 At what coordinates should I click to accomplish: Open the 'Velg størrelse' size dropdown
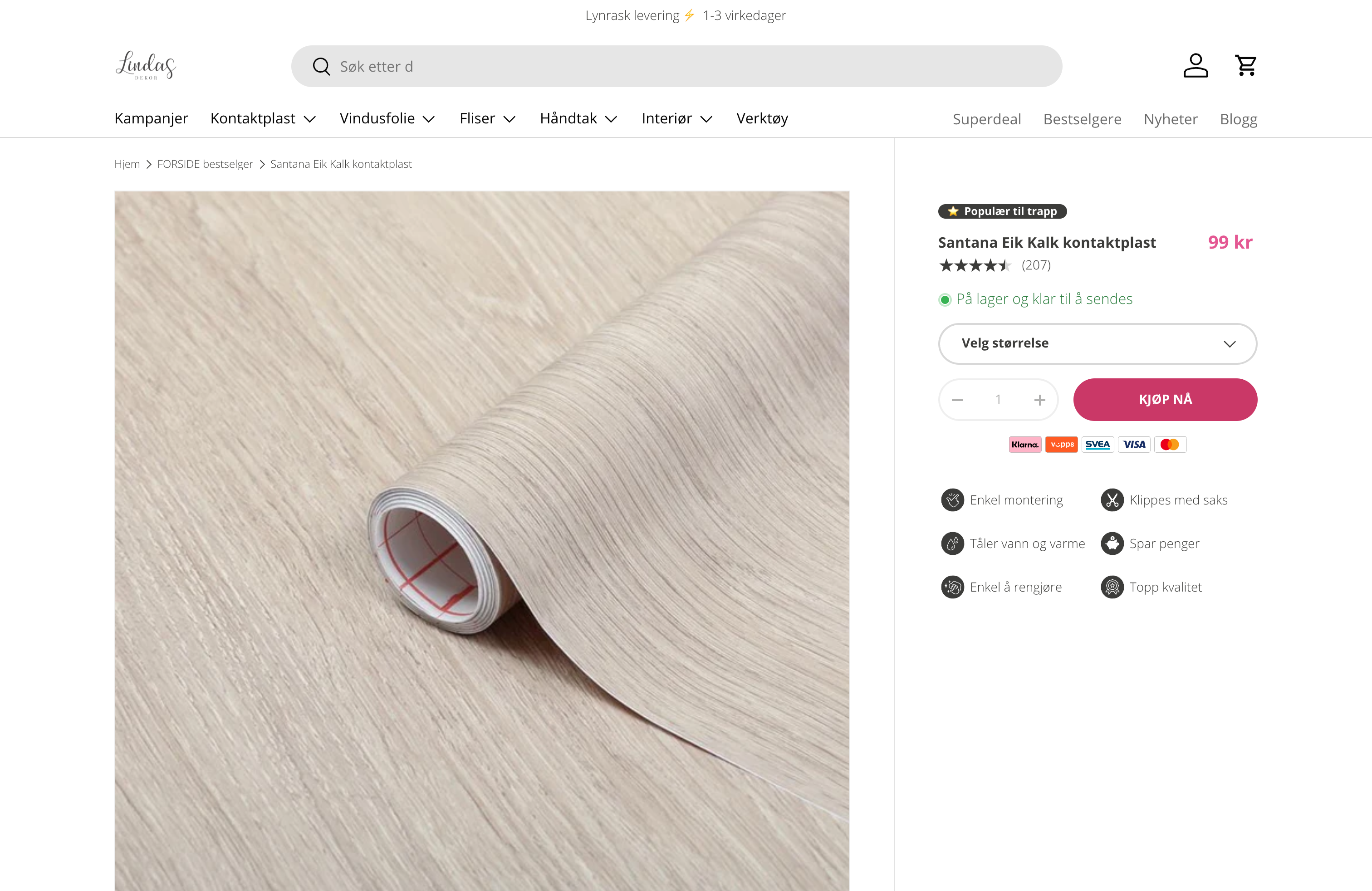click(1097, 343)
